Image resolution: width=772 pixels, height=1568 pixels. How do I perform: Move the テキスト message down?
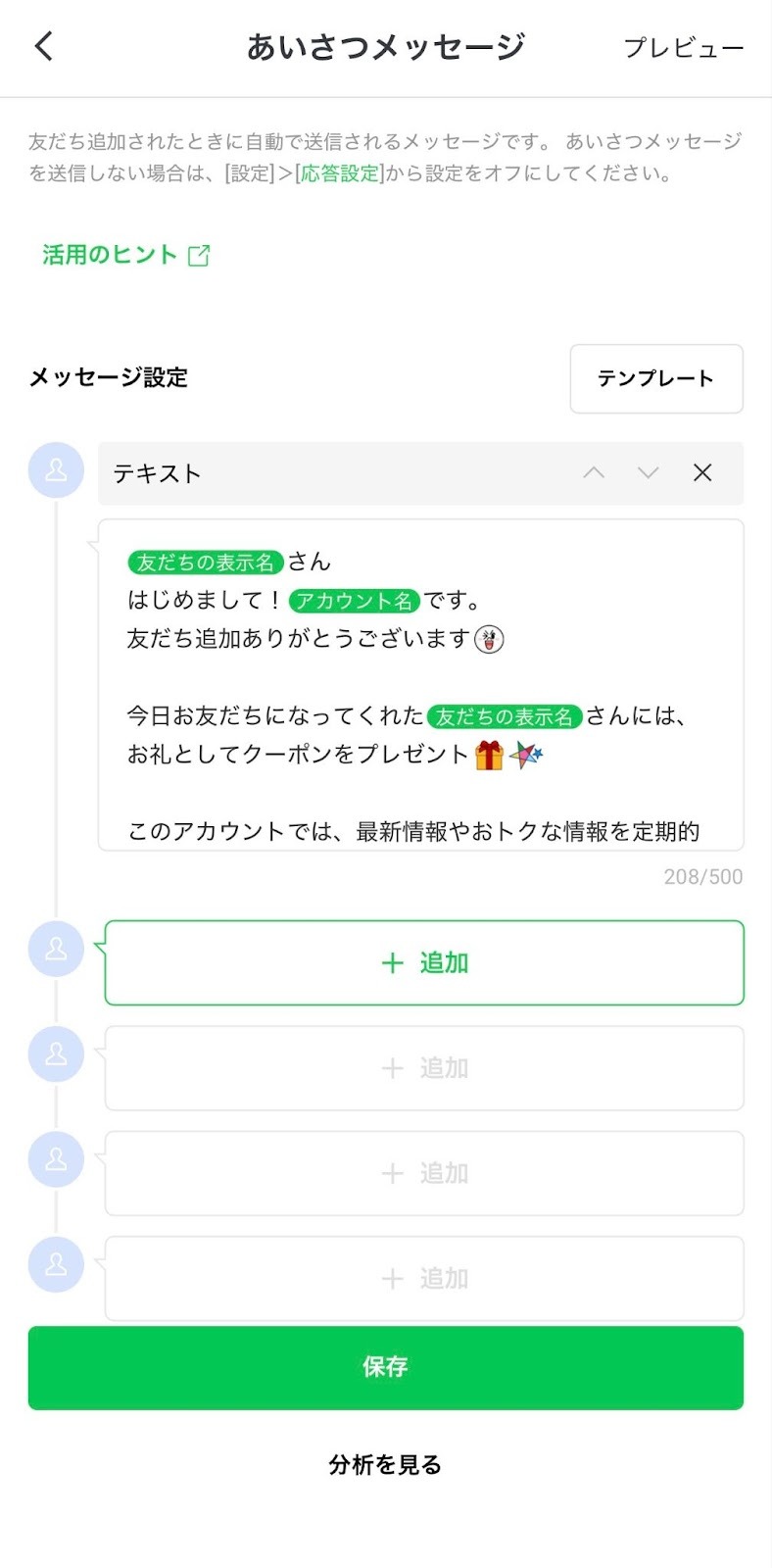(648, 473)
